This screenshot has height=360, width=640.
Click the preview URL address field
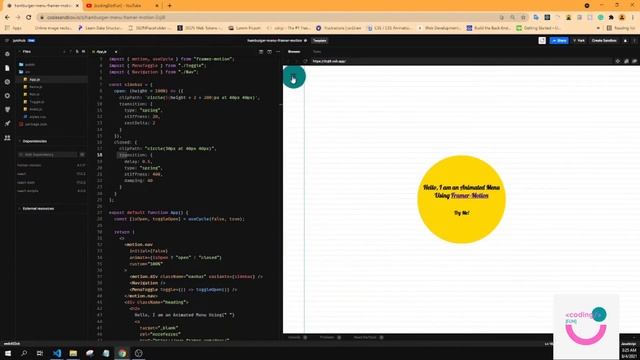click(x=461, y=61)
